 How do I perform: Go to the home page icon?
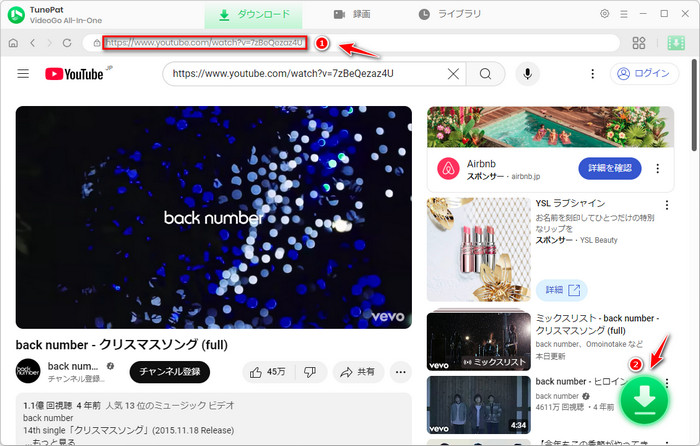pos(13,43)
